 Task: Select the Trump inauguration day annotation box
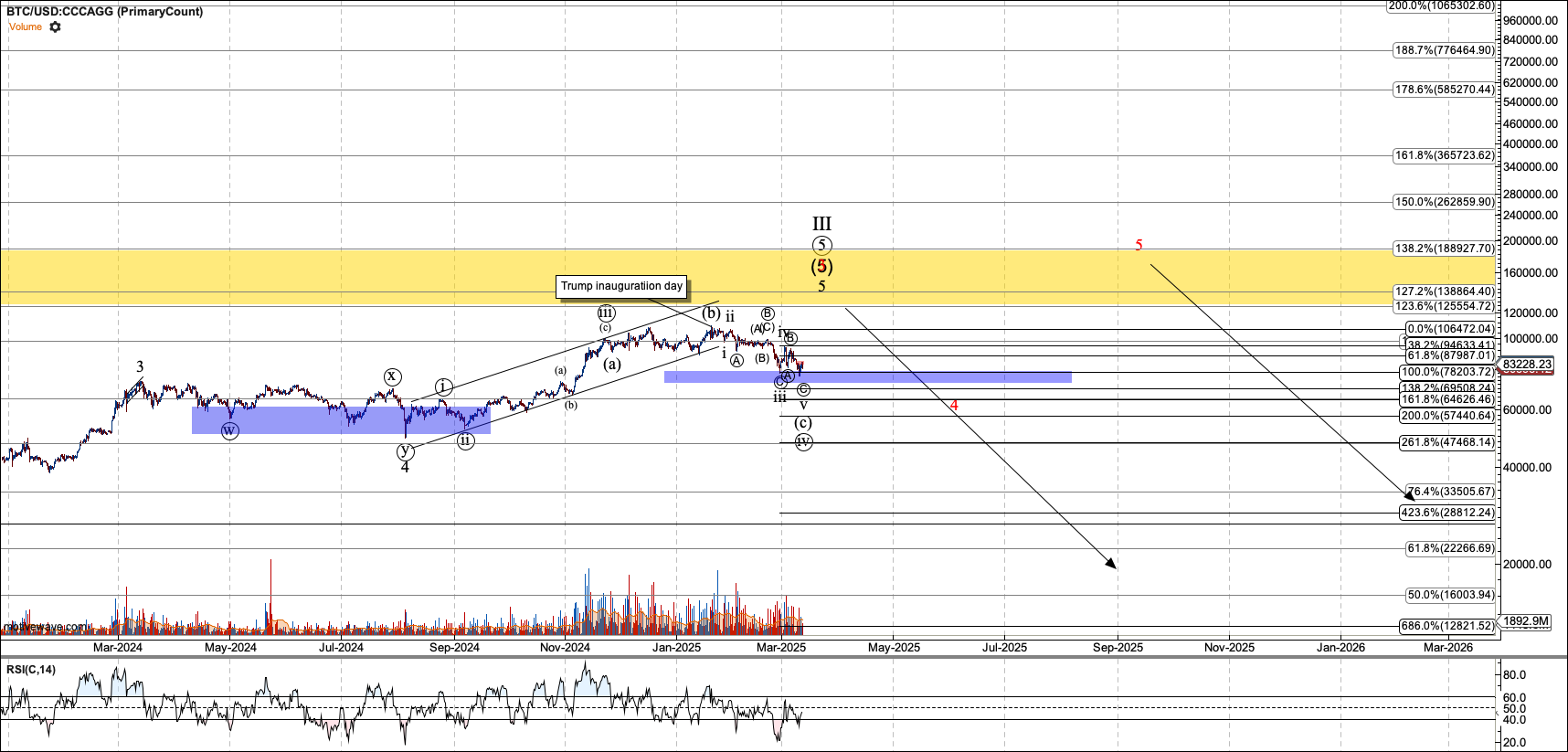point(622,287)
